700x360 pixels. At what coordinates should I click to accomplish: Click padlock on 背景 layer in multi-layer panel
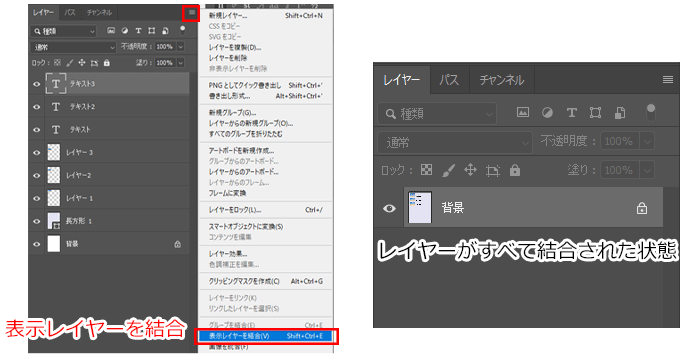click(x=178, y=244)
